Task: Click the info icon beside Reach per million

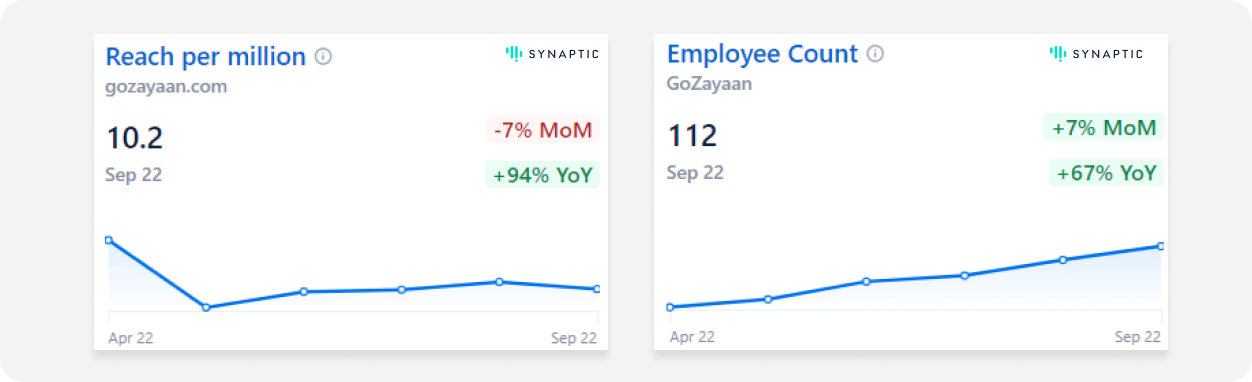Action: coord(323,57)
